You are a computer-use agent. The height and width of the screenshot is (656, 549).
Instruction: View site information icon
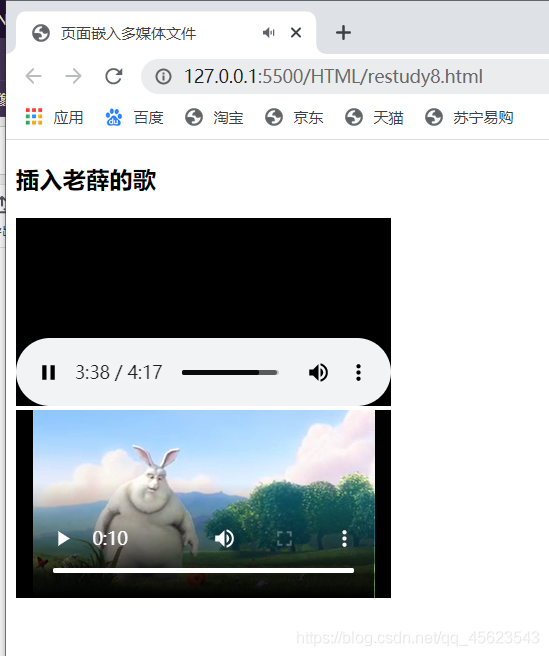click(163, 77)
